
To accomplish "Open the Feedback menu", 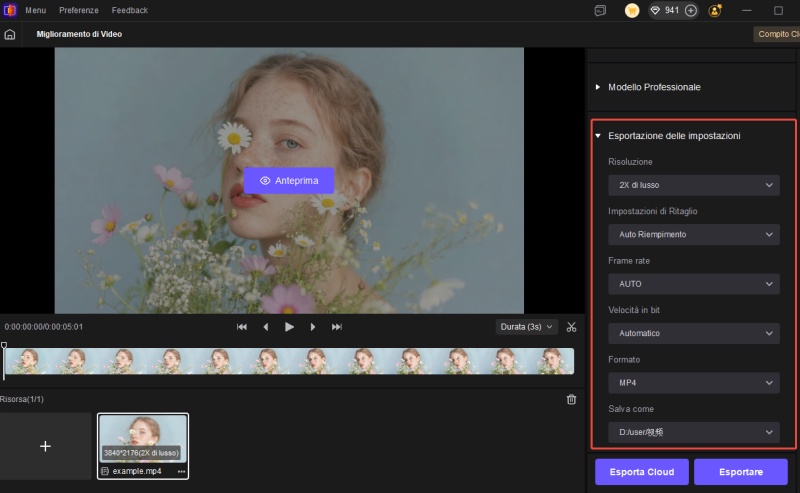I will 130,10.
